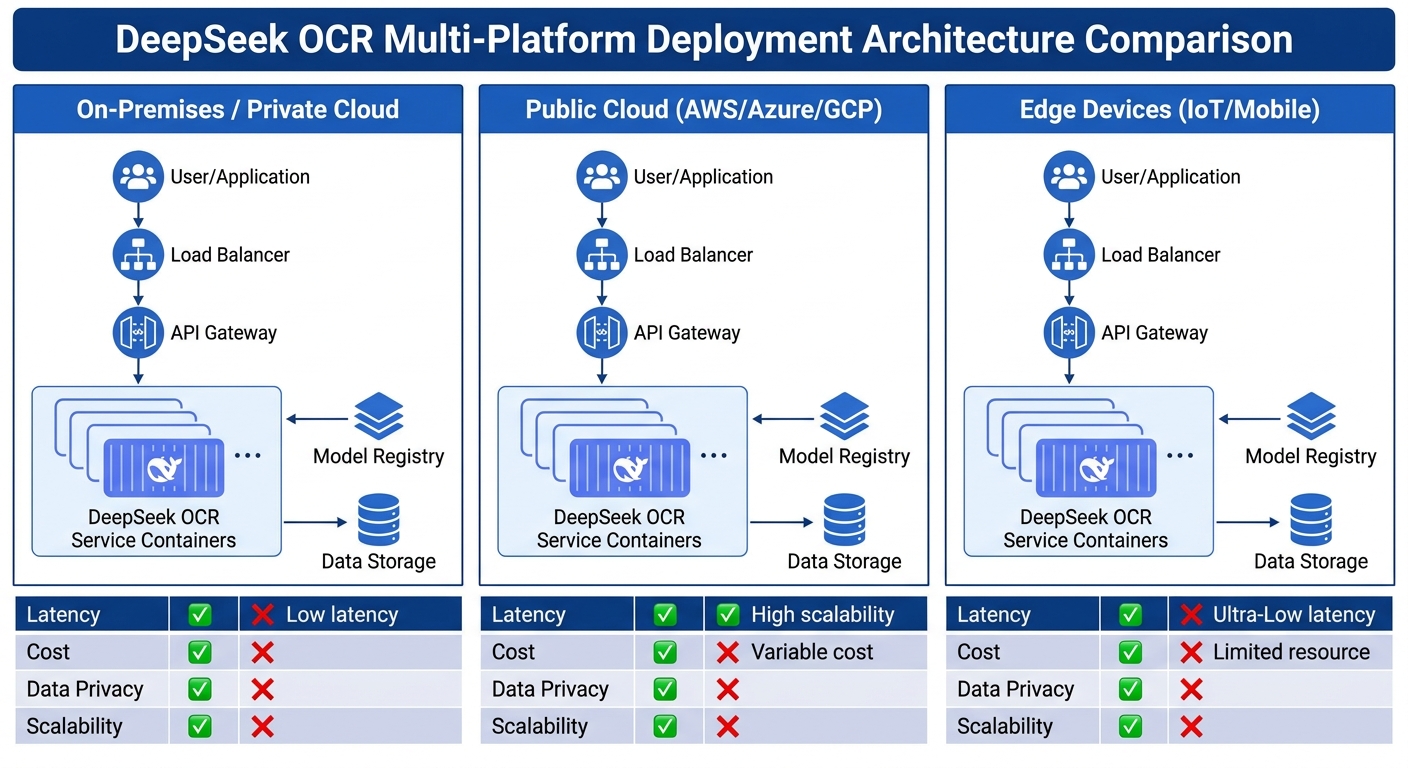1408x768 pixels.
Task: Click the red X in Edge Devices Data Privacy row
Action: pyautogui.click(x=1191, y=689)
